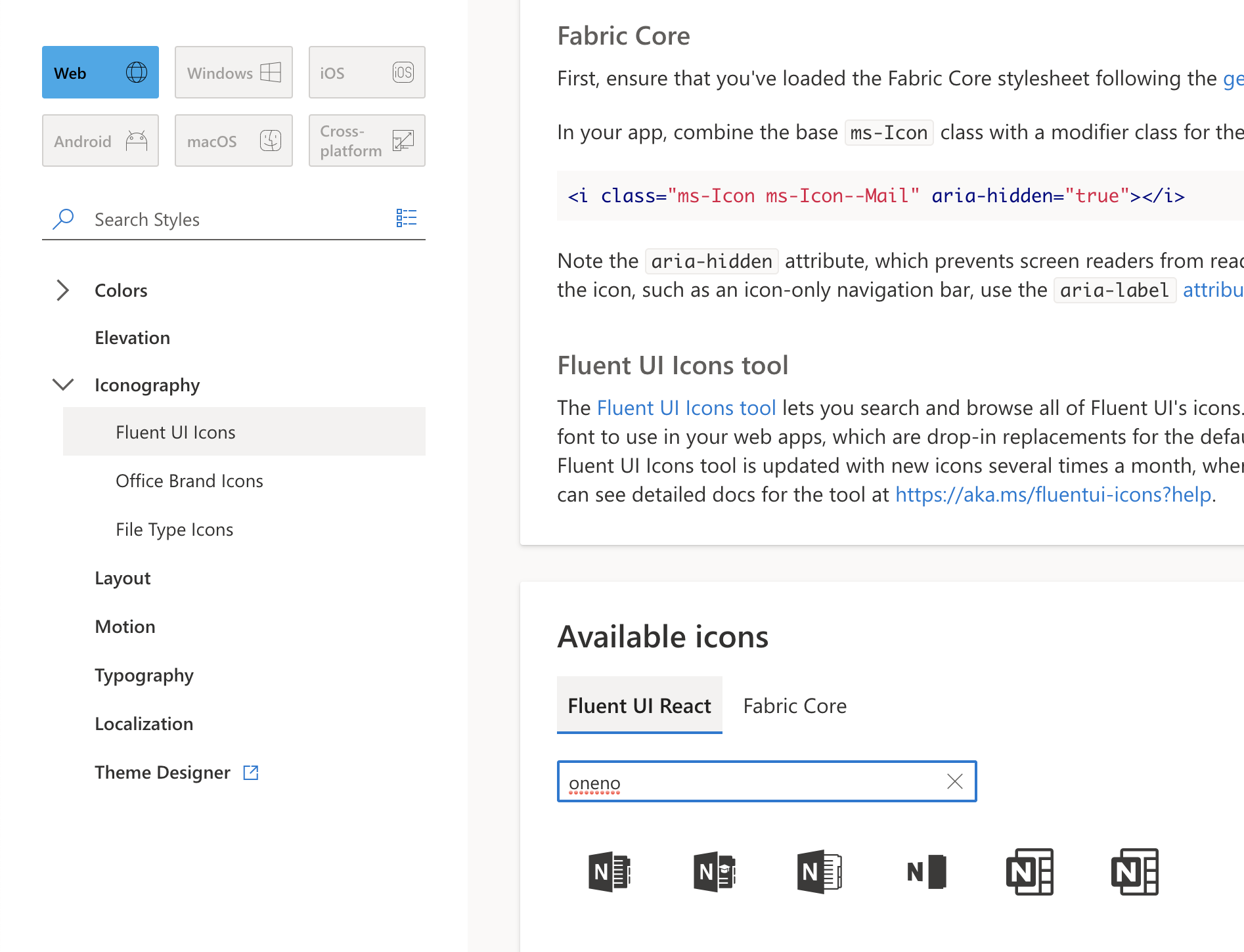The width and height of the screenshot is (1244, 952).
Task: Open the Localization page
Action: click(x=144, y=724)
